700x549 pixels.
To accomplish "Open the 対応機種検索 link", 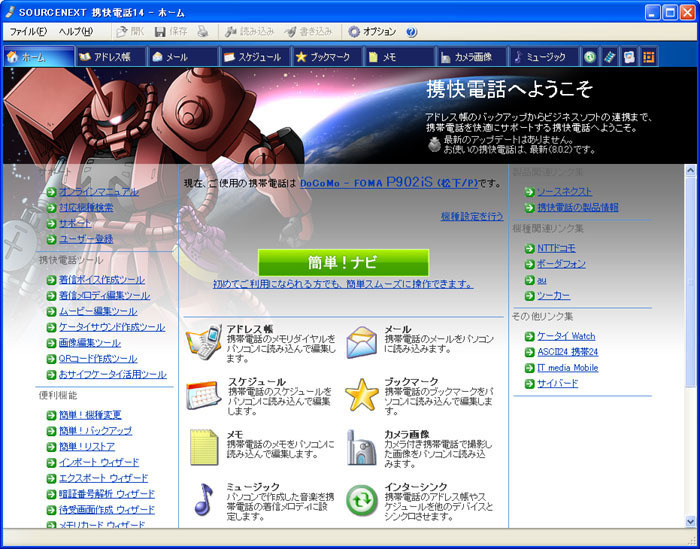I will tap(86, 208).
